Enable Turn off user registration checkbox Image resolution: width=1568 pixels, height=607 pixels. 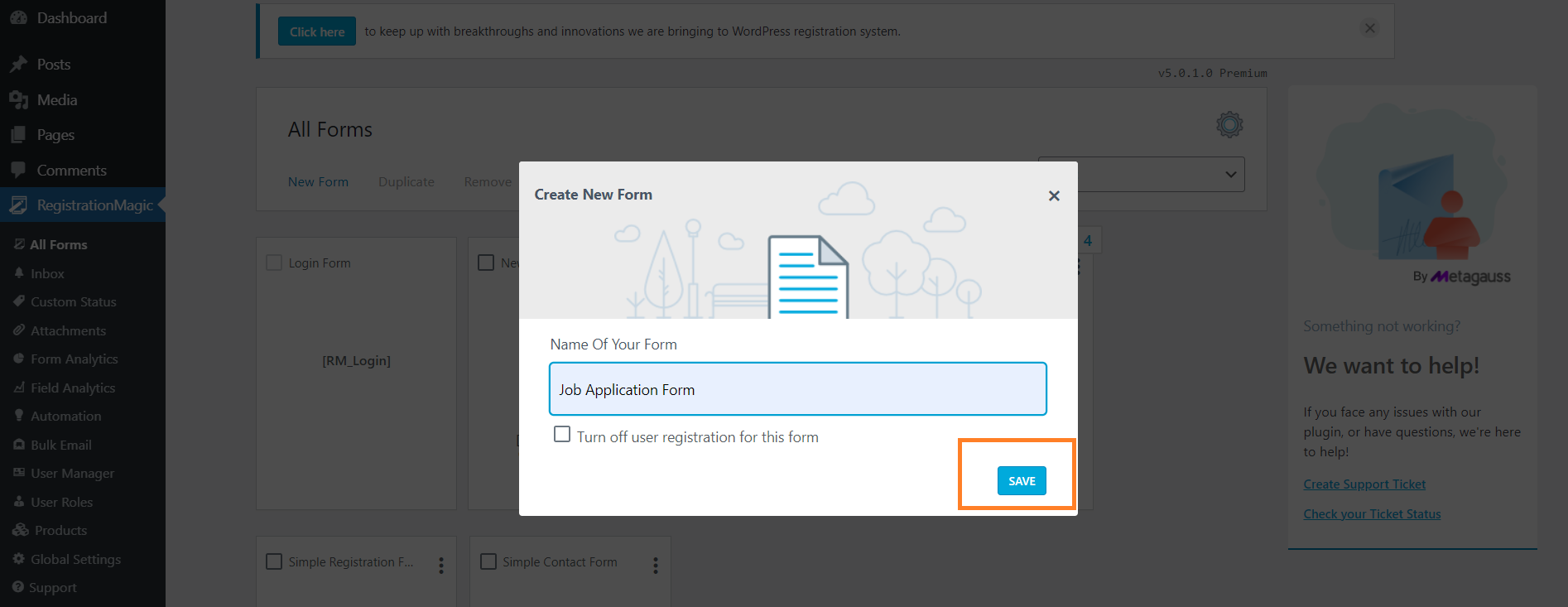click(x=562, y=435)
